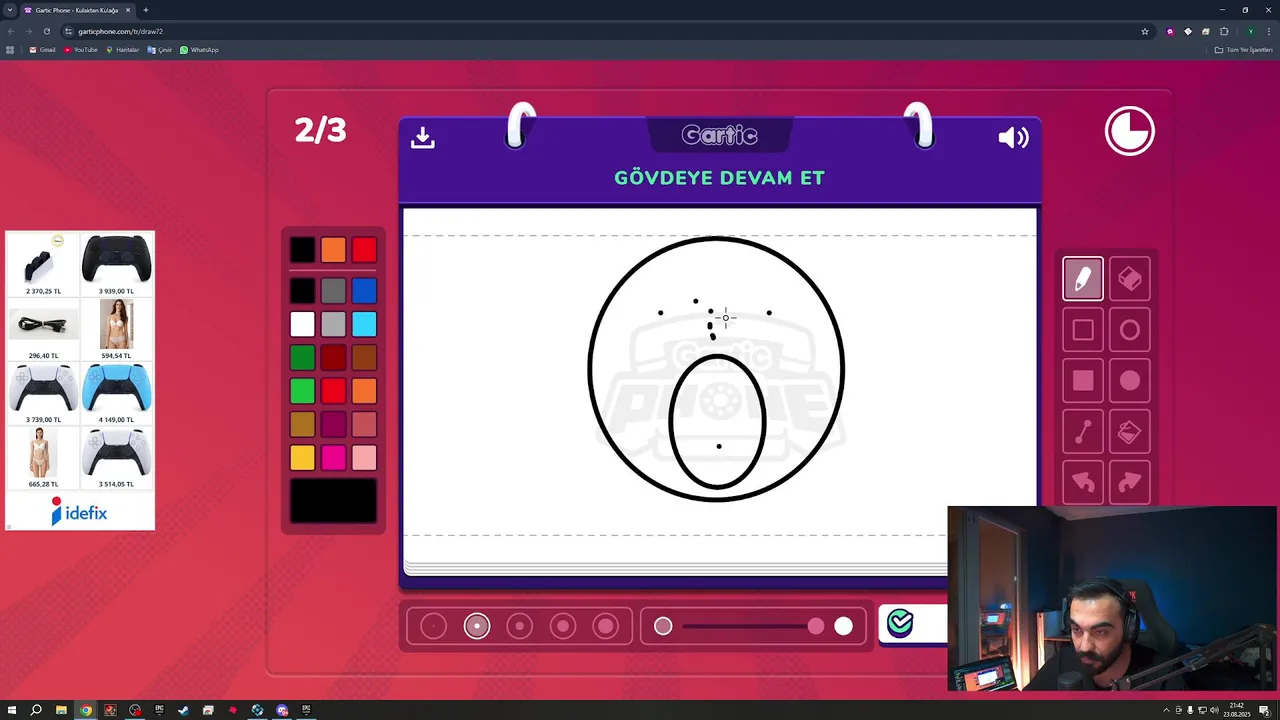1280x720 pixels.
Task: Click inside the small inner oval on canvas
Action: (x=718, y=420)
